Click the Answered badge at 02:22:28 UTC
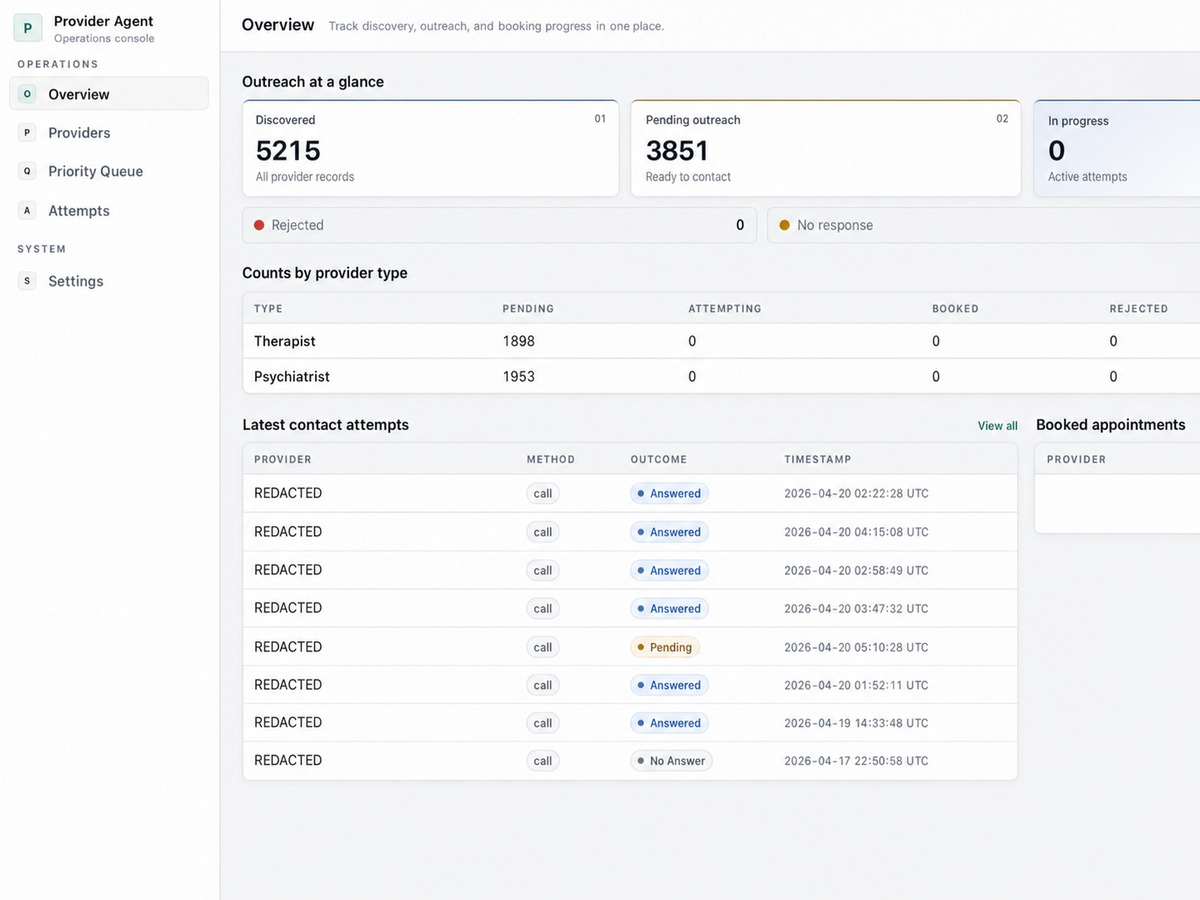Screen dimensions: 1200x900 tap(669, 493)
